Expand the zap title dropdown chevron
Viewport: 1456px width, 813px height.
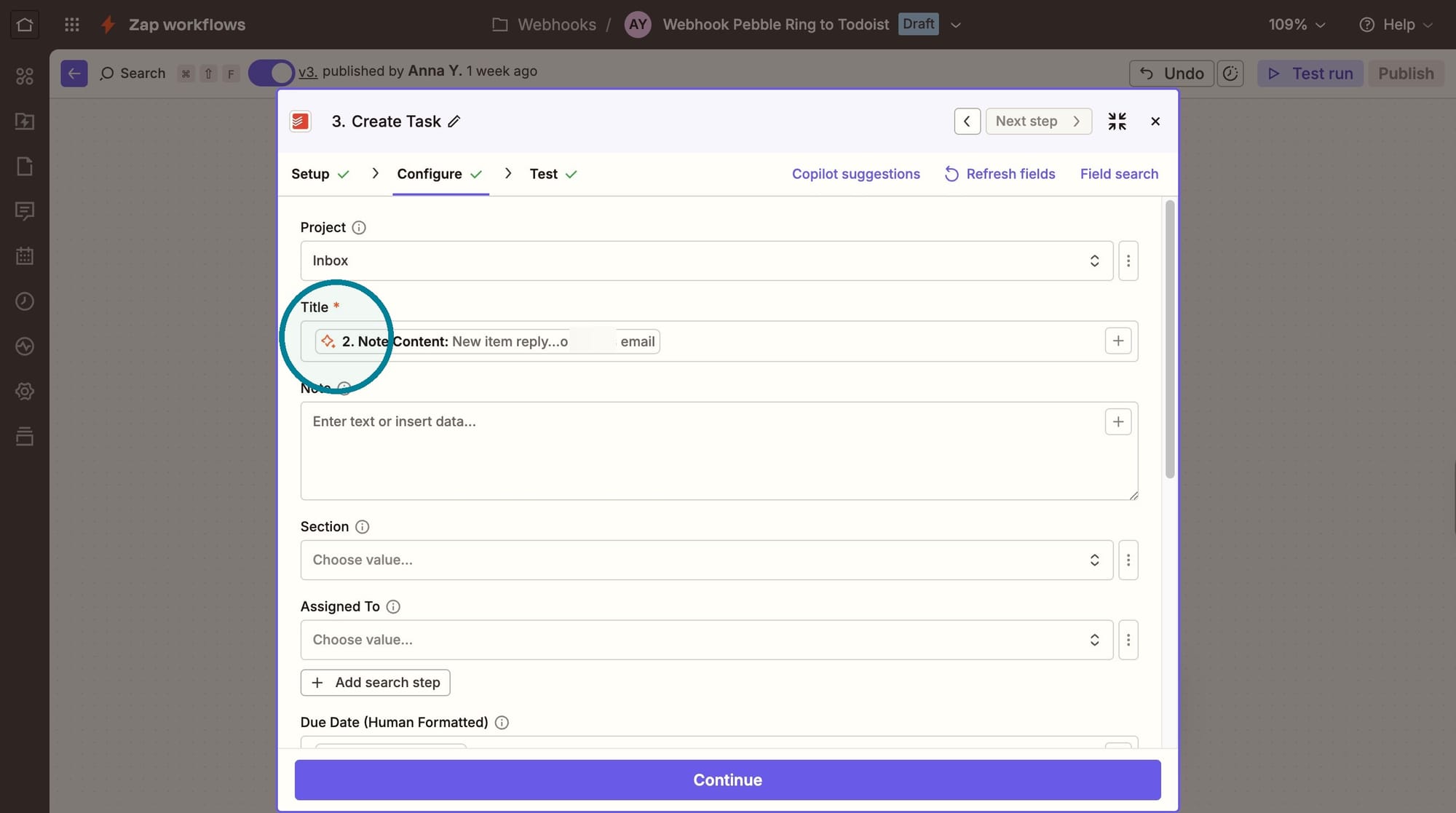click(956, 25)
